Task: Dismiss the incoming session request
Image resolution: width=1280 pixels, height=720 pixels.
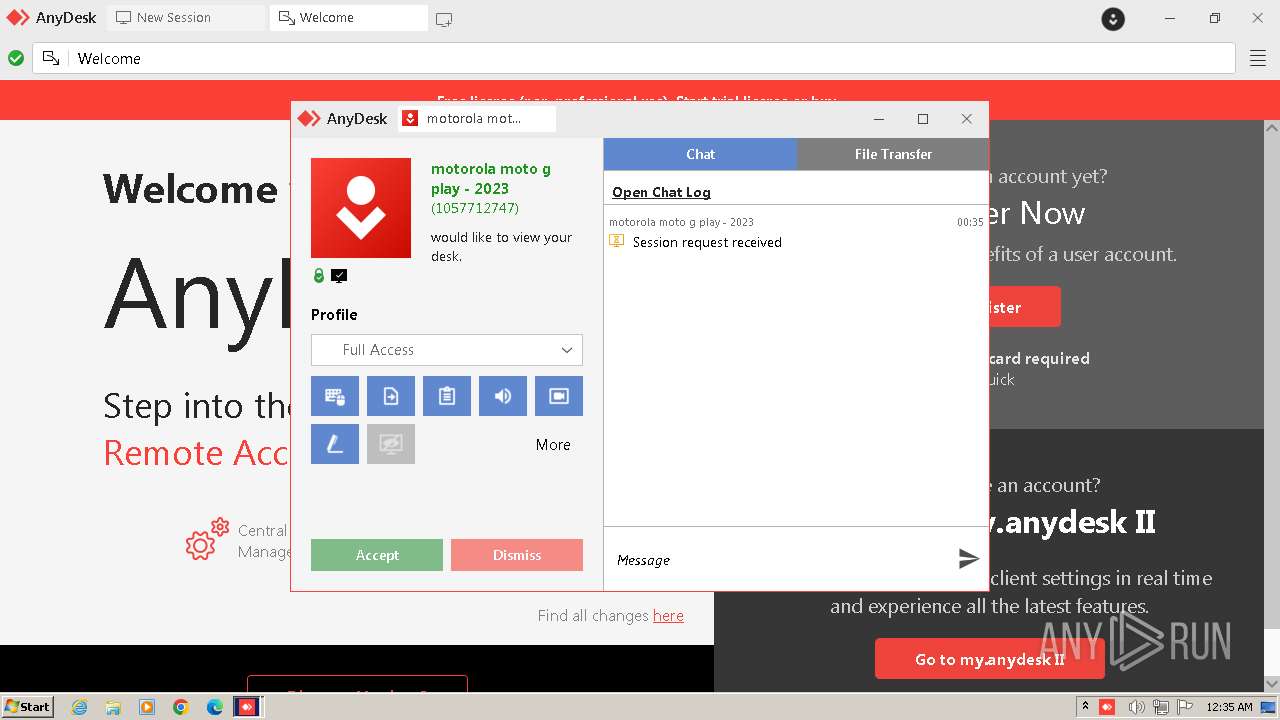Action: pos(517,555)
